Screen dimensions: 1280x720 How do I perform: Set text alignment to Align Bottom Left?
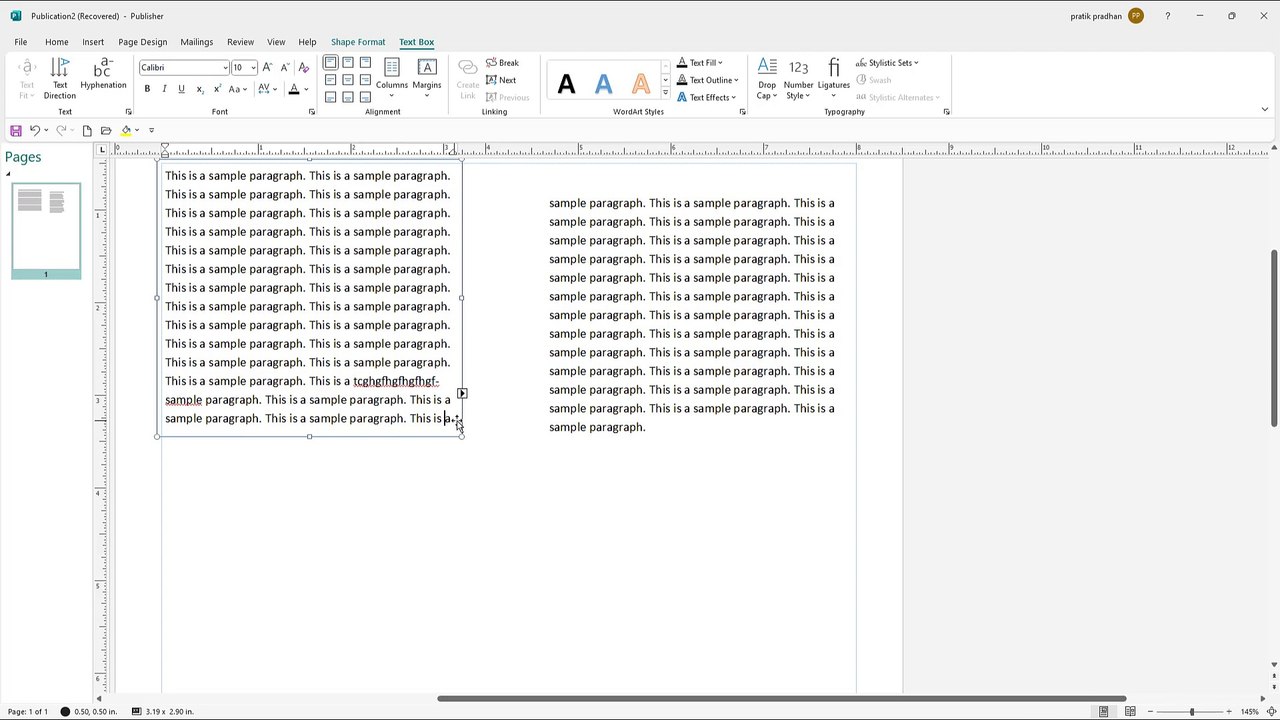pos(330,97)
